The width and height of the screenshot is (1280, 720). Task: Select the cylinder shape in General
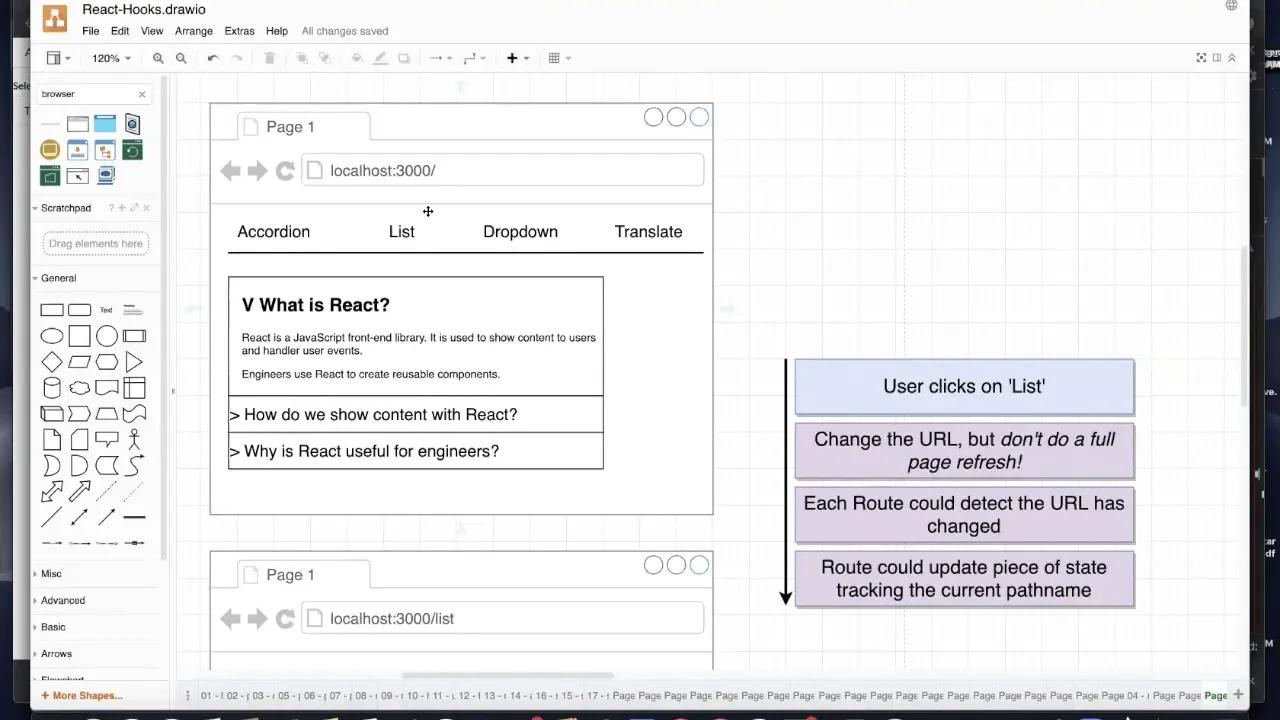click(x=51, y=388)
